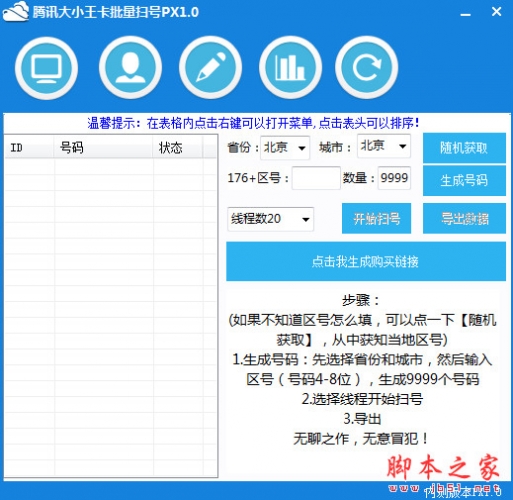
Task: Click the 2.选择线程开始扫号 instruction line
Action: point(362,399)
